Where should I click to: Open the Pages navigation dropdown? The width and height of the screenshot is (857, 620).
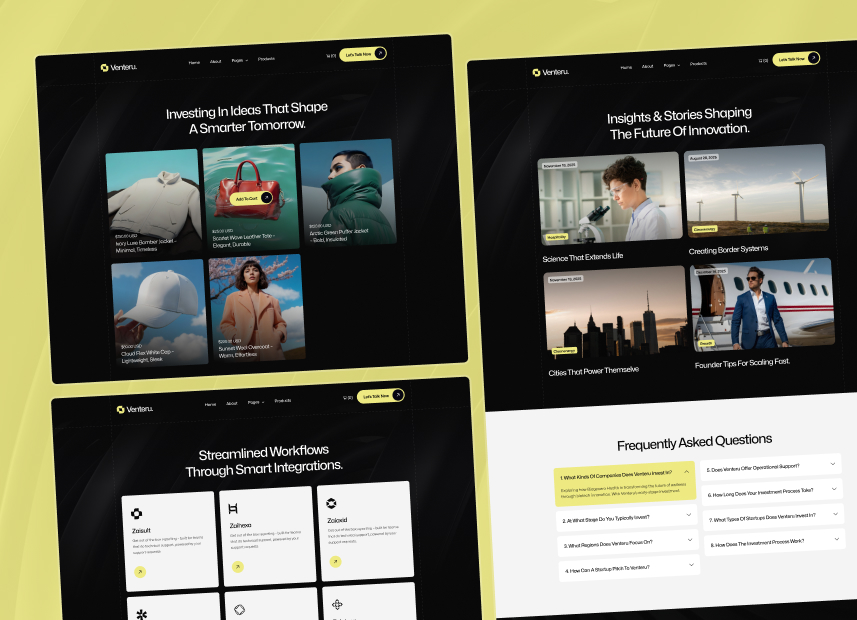pyautogui.click(x=237, y=60)
